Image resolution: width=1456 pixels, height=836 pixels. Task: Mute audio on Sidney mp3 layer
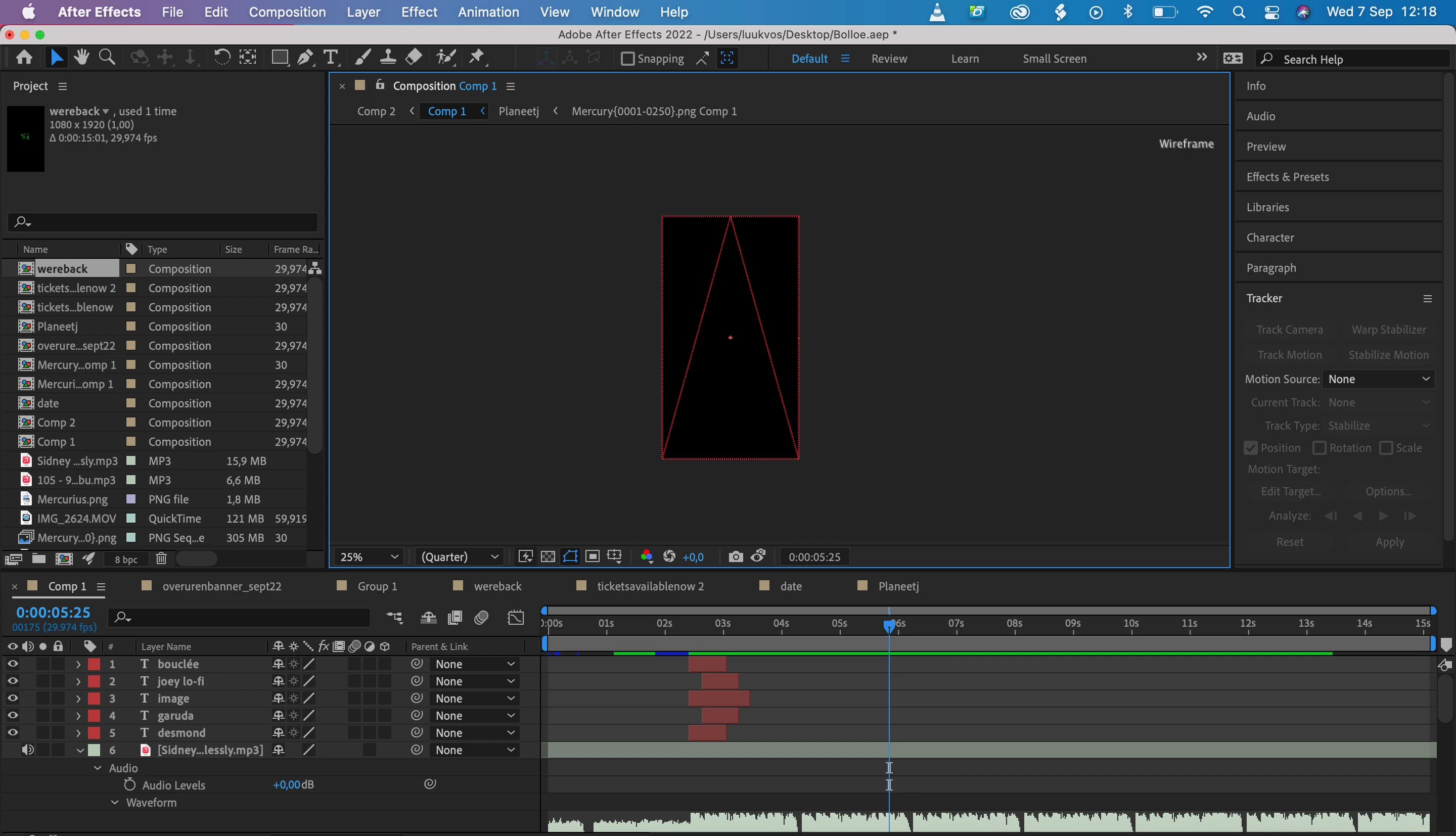coord(28,750)
